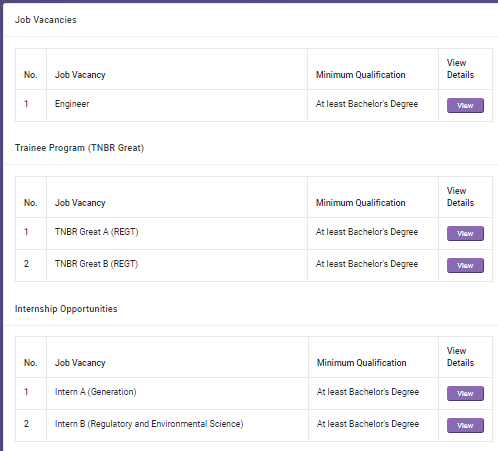Click row number 2 beside TNBR Great B
Screen dimensions: 498x451
coord(26,264)
